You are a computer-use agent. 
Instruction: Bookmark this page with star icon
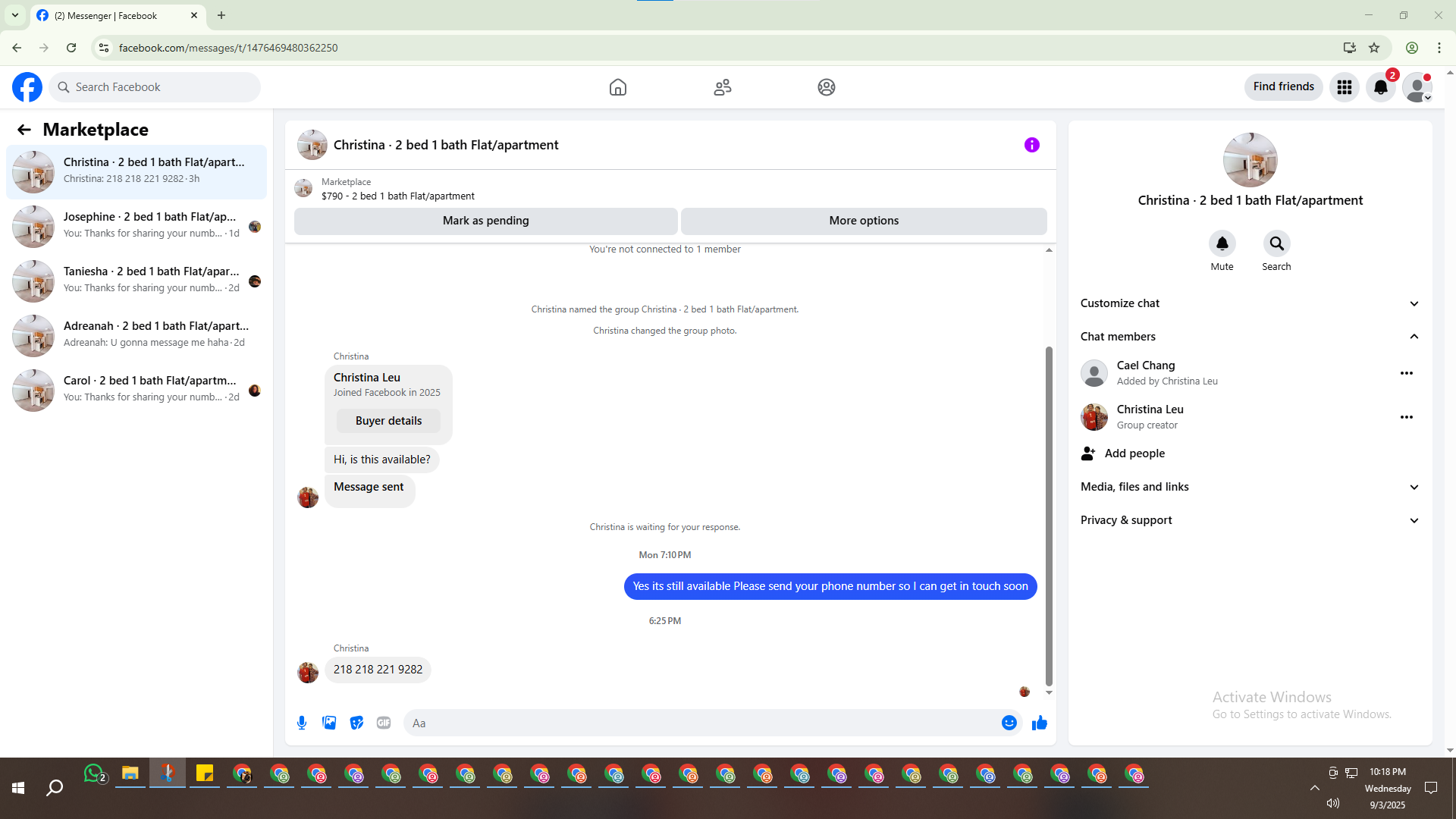point(1374,48)
